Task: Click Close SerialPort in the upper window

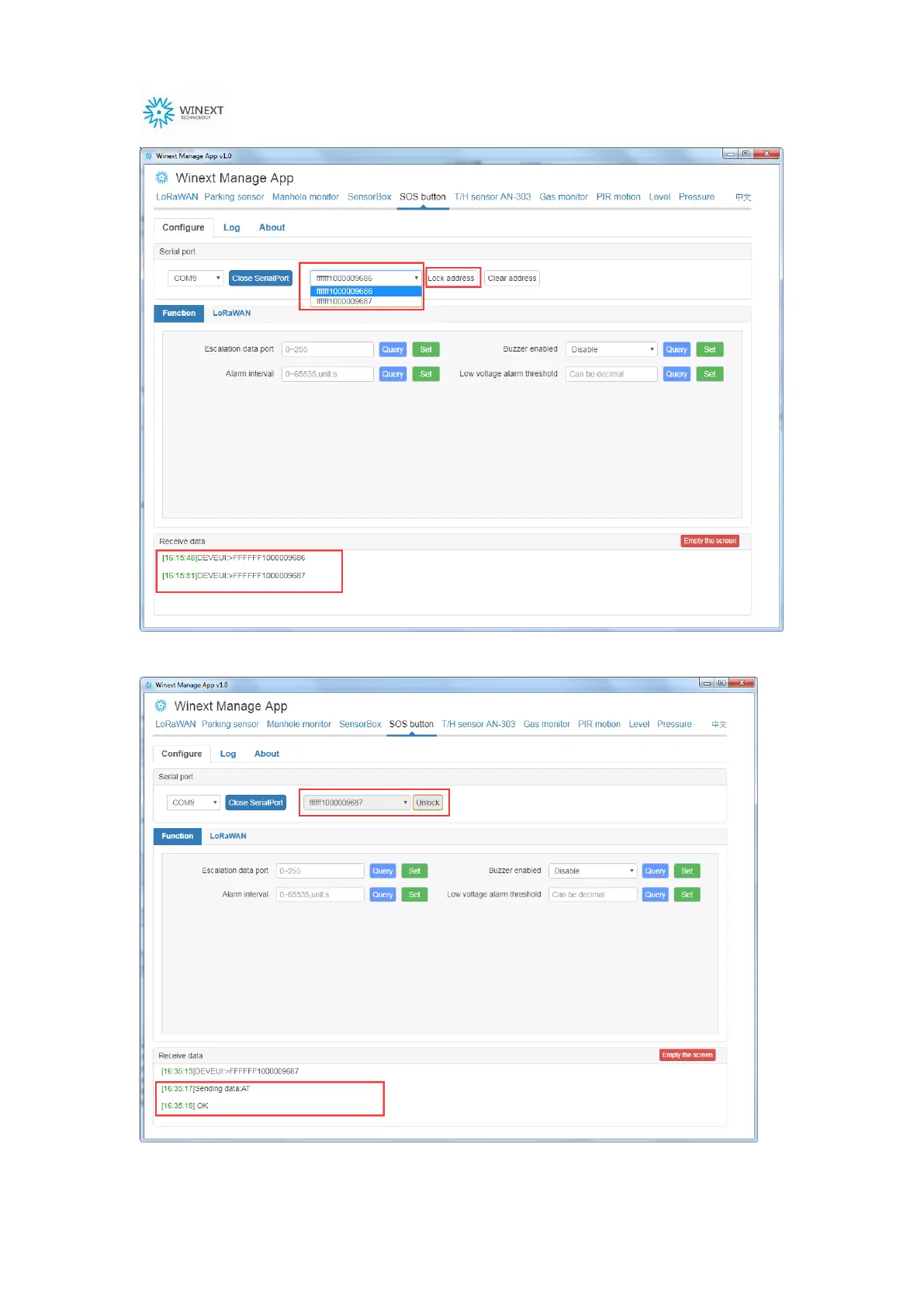Action: [x=261, y=278]
